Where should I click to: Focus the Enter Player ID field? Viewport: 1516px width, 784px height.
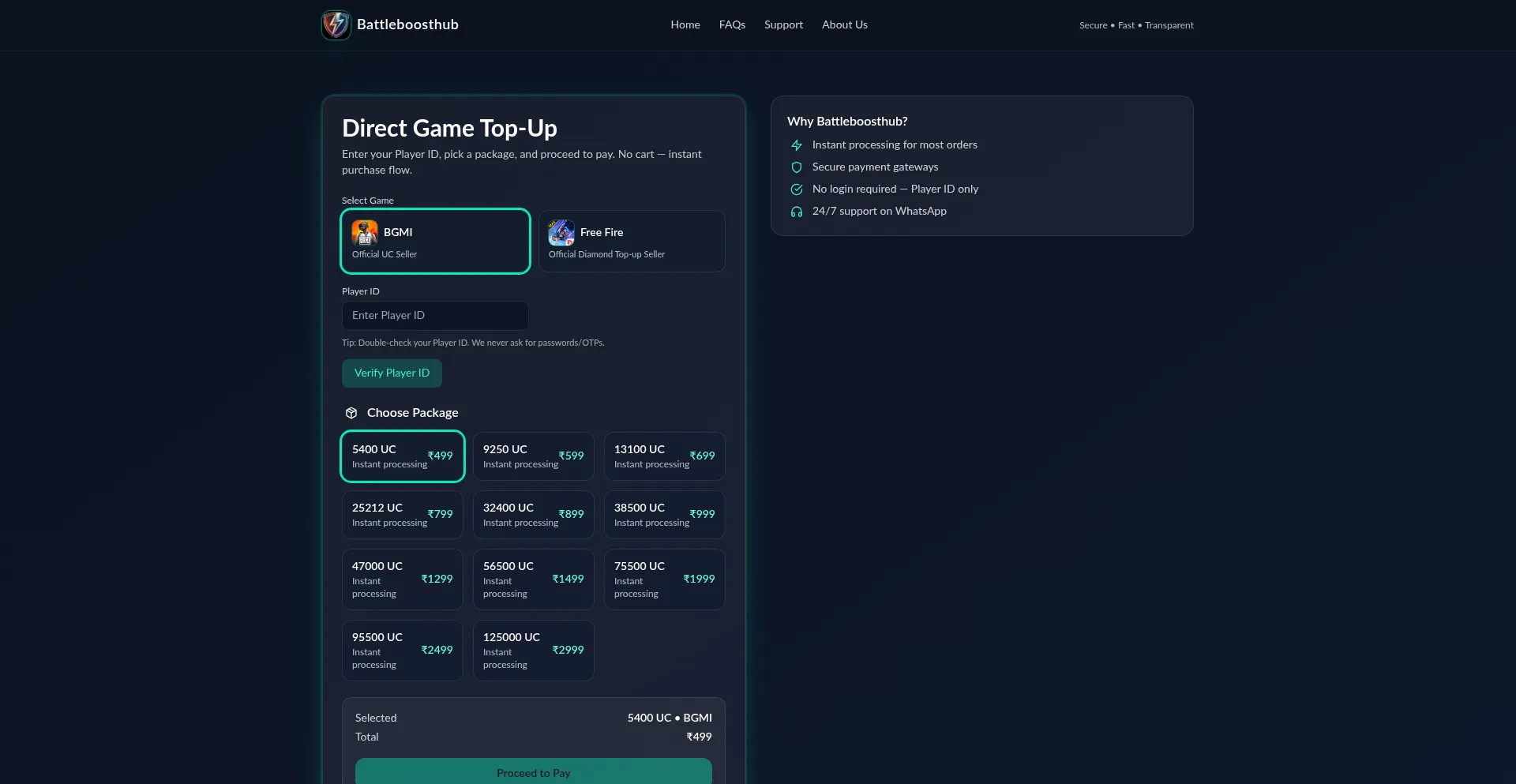(435, 316)
